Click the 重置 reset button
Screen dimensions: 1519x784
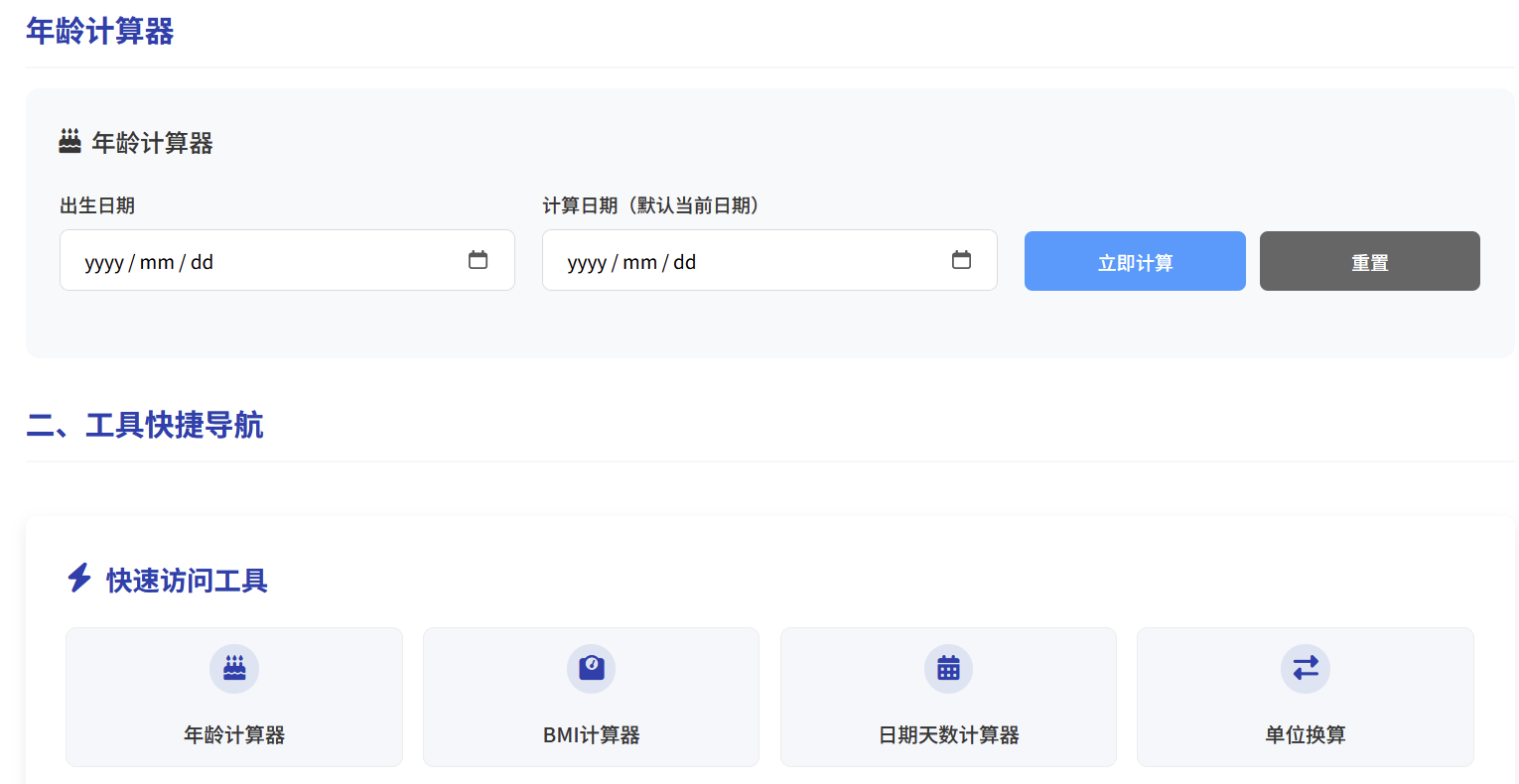(1369, 260)
